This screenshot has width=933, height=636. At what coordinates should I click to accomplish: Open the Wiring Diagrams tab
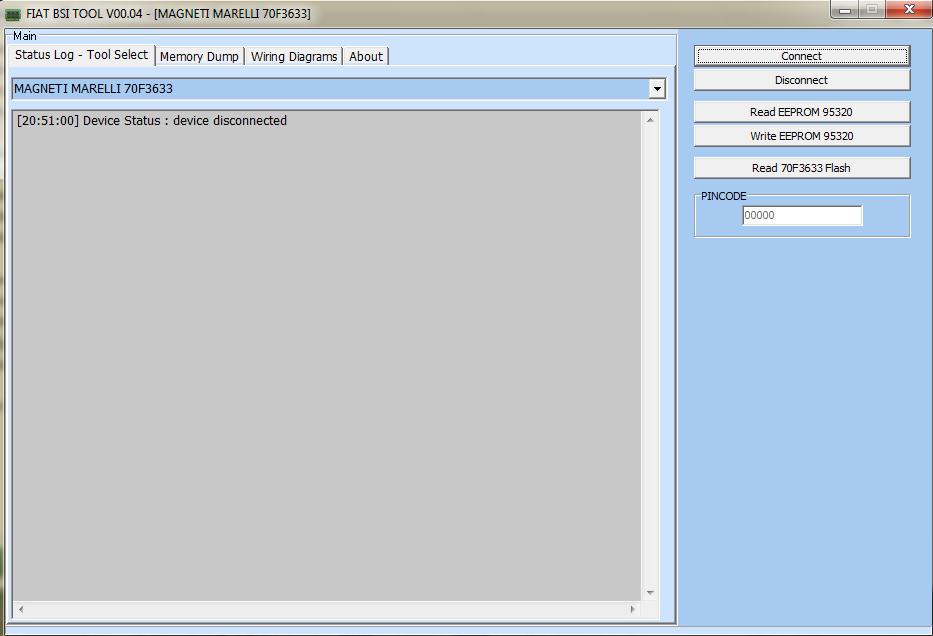click(x=294, y=57)
